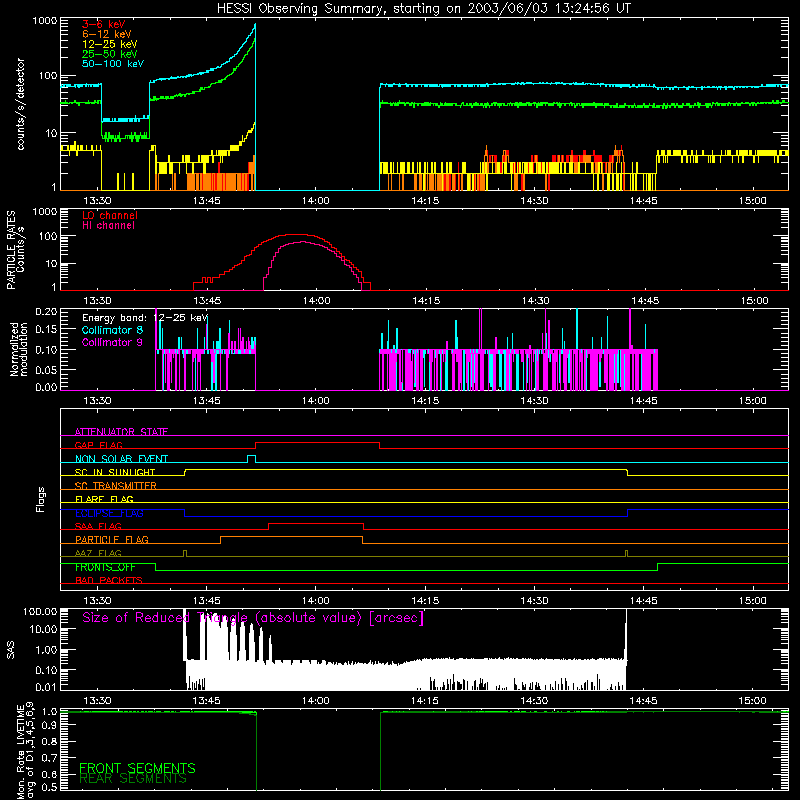Click the SAA_FLAG label

pos(98,526)
